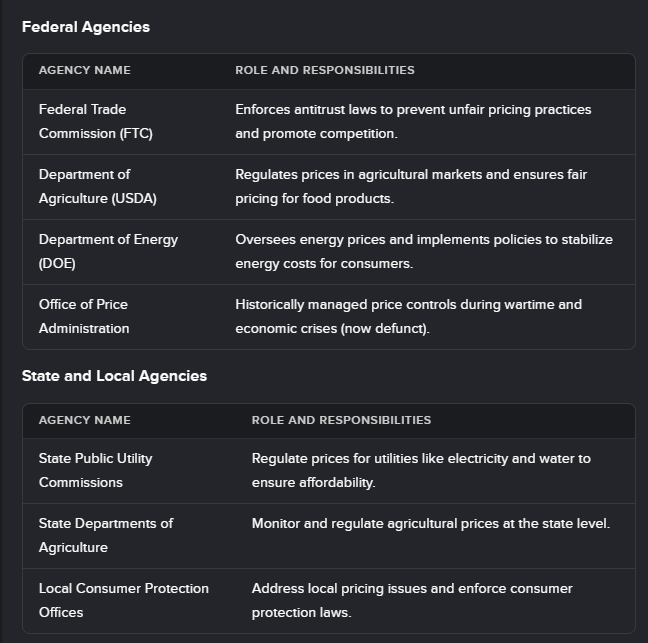The image size is (648, 643).
Task: Click the antitrust laws enforcement description
Action: (x=413, y=121)
